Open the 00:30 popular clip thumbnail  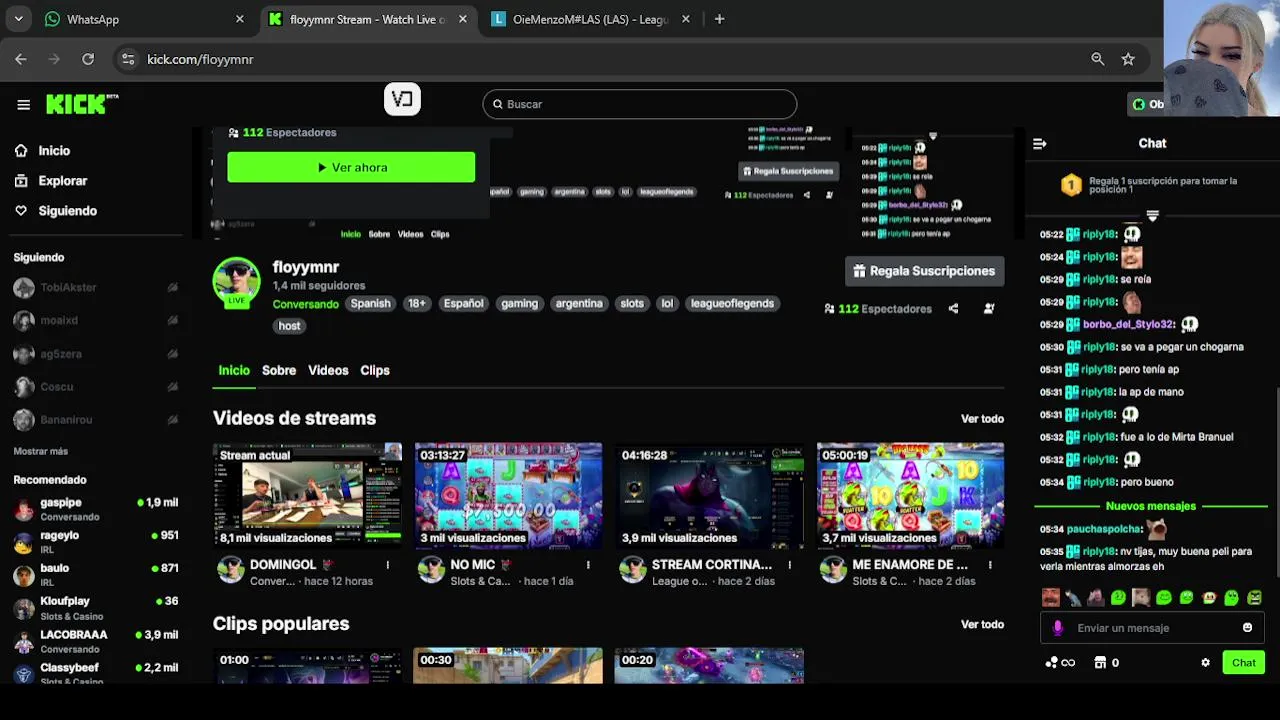pos(509,666)
